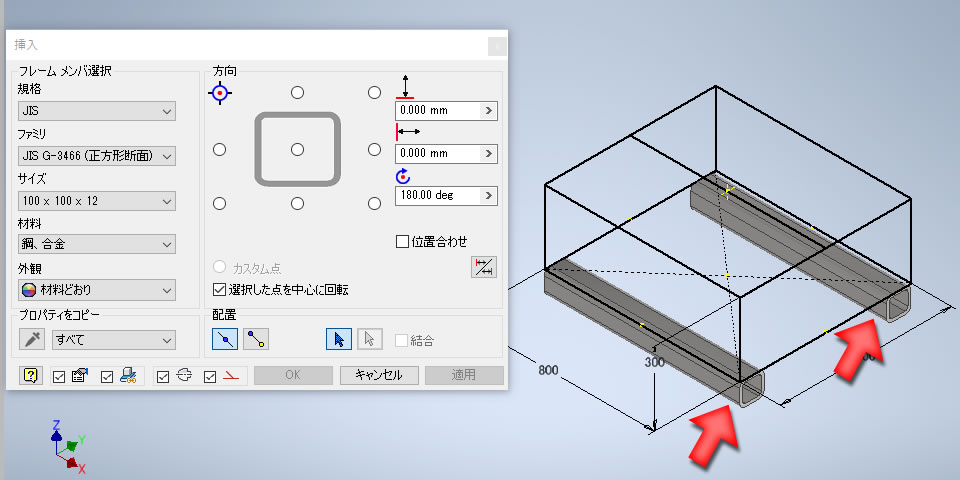The image size is (960, 480).
Task: Activate the blue arrow selection mode icon
Action: [339, 339]
